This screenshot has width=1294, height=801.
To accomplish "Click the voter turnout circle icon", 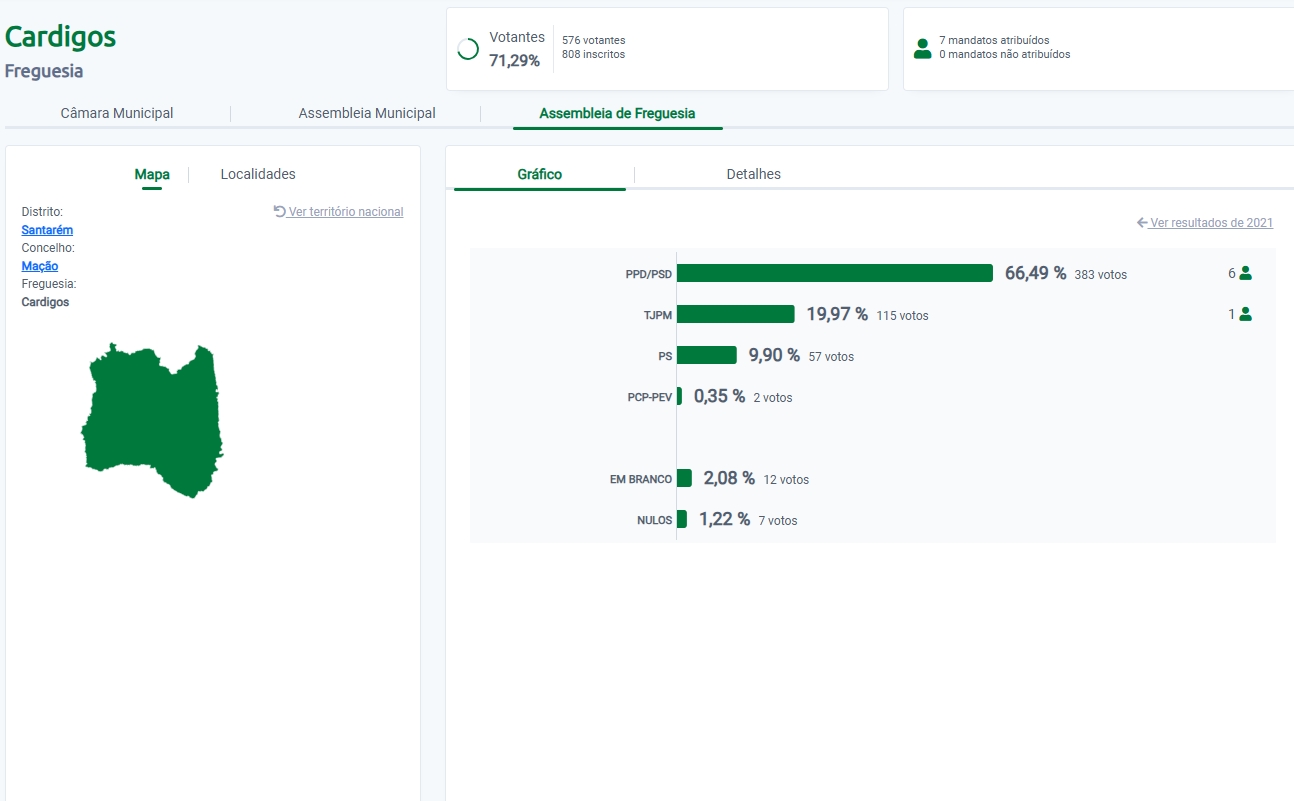I will 467,49.
